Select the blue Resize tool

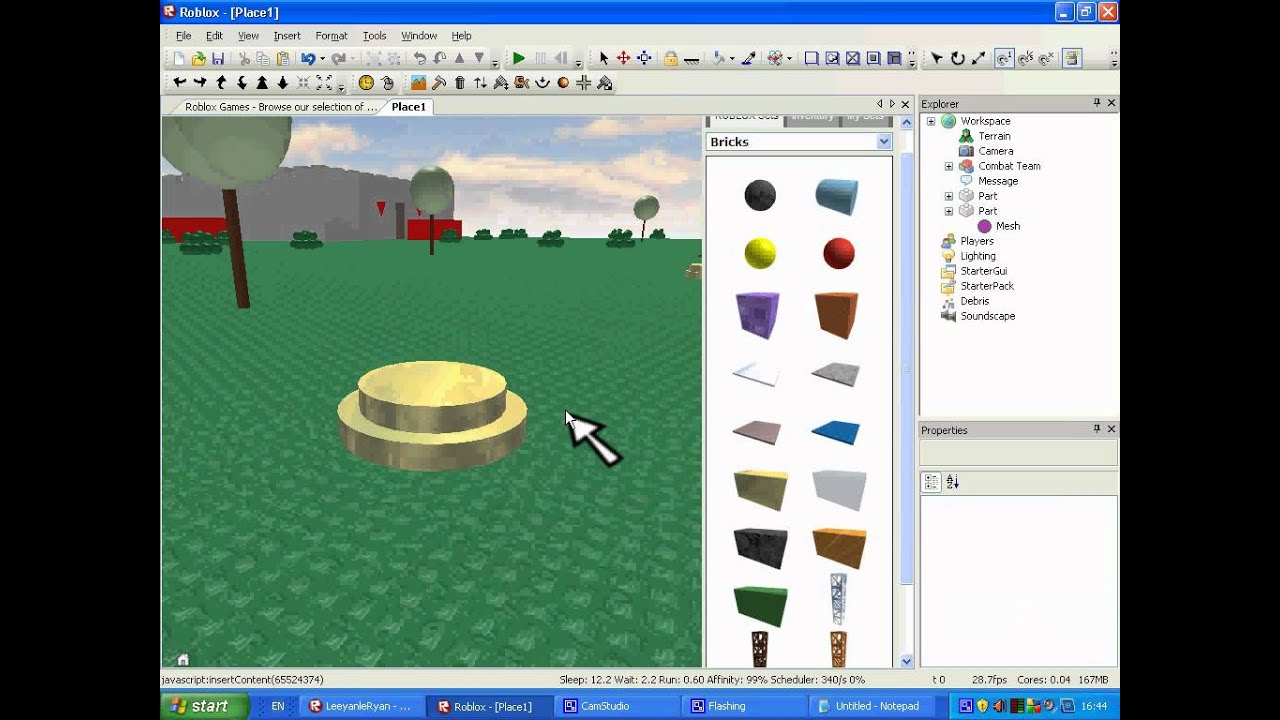point(644,59)
